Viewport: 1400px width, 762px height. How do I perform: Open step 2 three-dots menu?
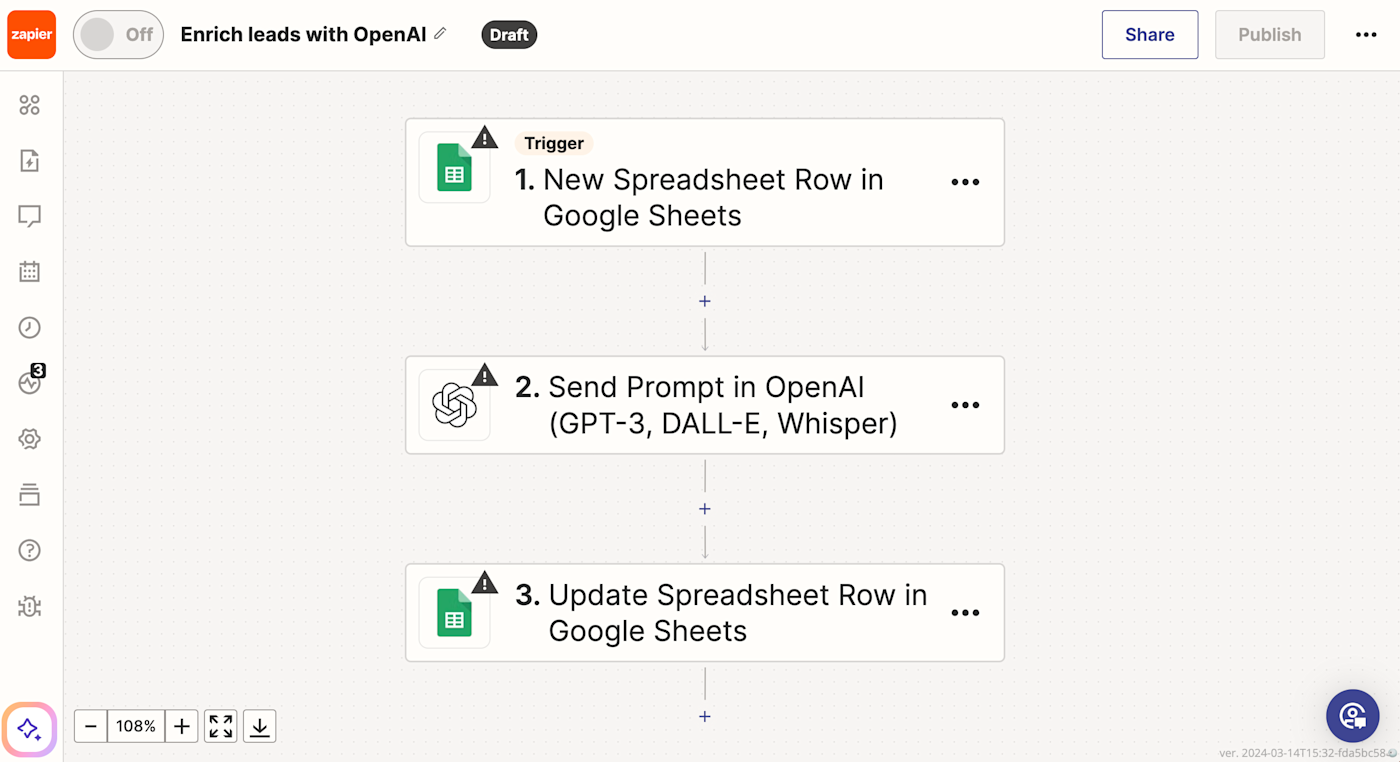[x=965, y=405]
